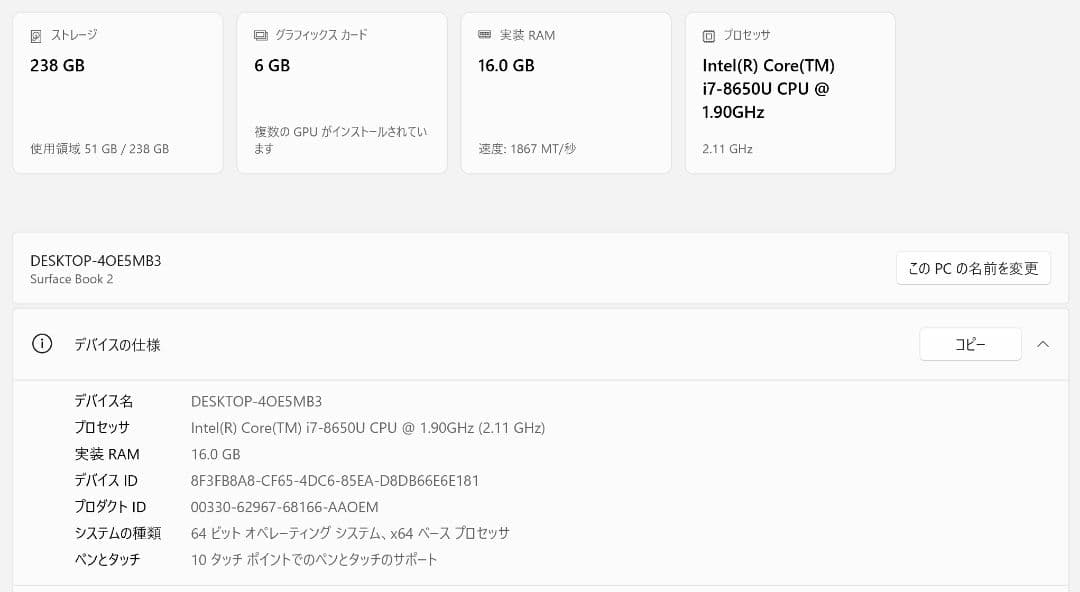Viewport: 1080px width, 592px height.
Task: Select the Intel Core i7-8650U processor card
Action: click(x=790, y=92)
